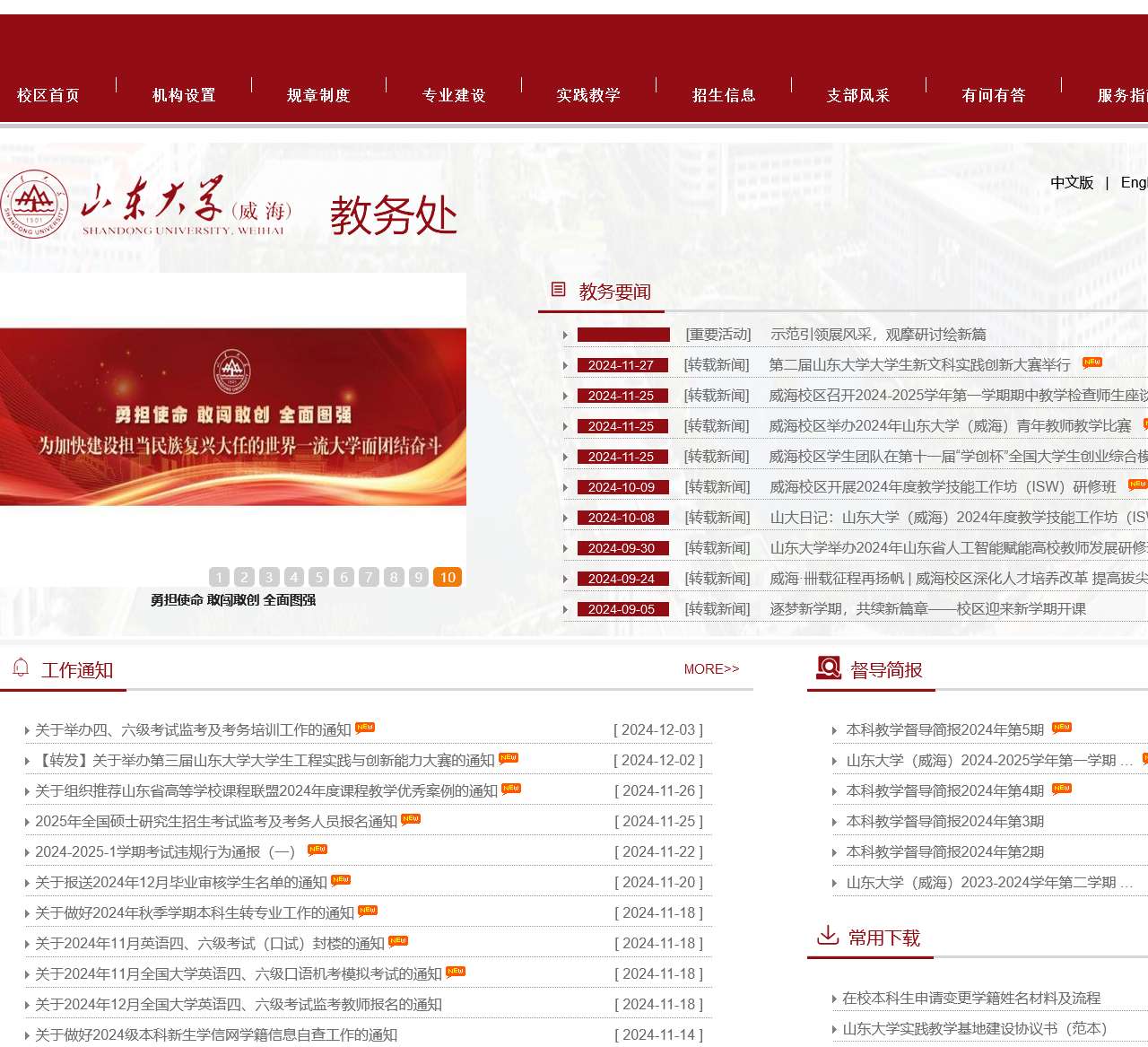This screenshot has height=1047, width=1148.
Task: Go to carousel slide 9
Action: (x=419, y=577)
